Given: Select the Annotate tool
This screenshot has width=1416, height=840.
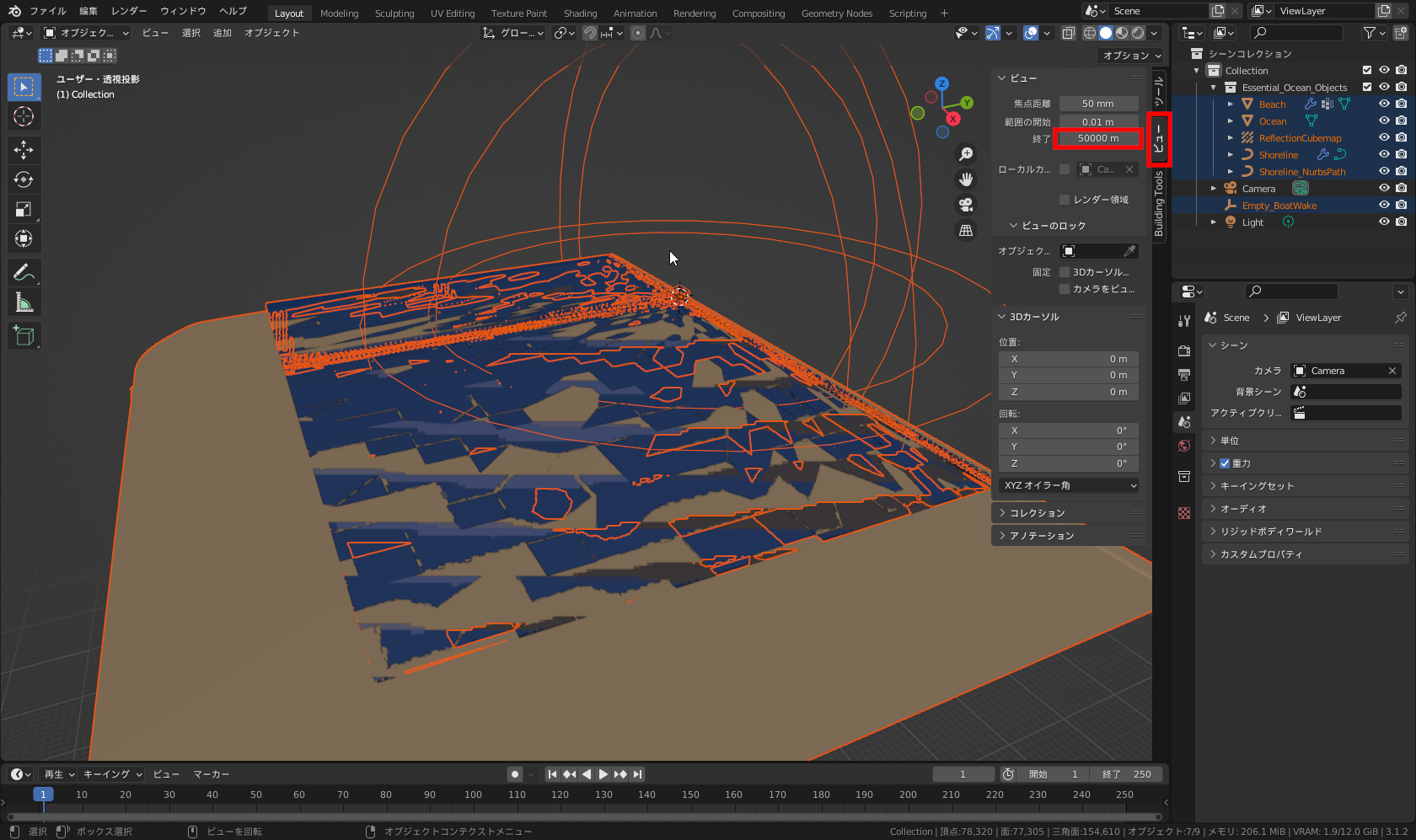Looking at the screenshot, I should 24,271.
